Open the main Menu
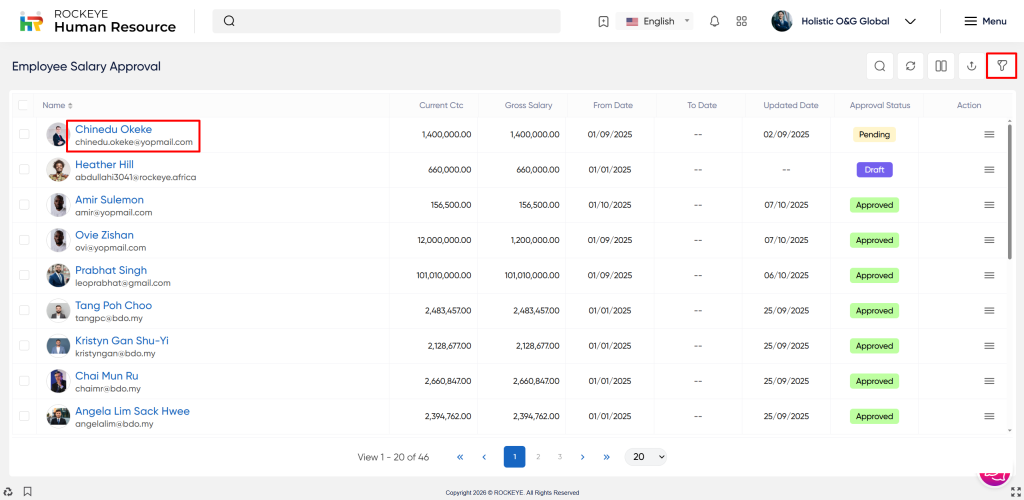This screenshot has height=500, width=1024. point(985,21)
